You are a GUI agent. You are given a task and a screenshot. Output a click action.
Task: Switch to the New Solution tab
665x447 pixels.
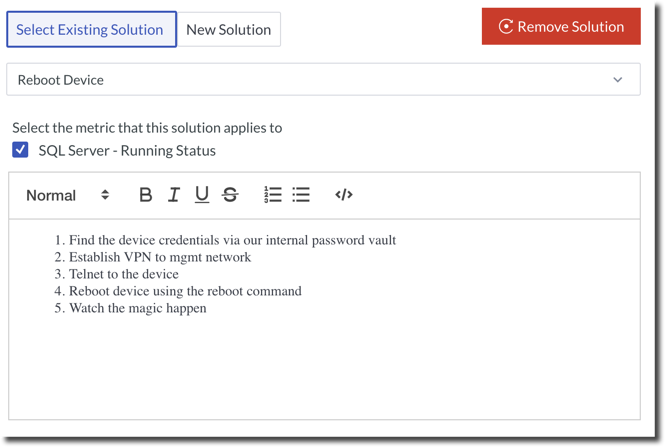[x=228, y=30]
